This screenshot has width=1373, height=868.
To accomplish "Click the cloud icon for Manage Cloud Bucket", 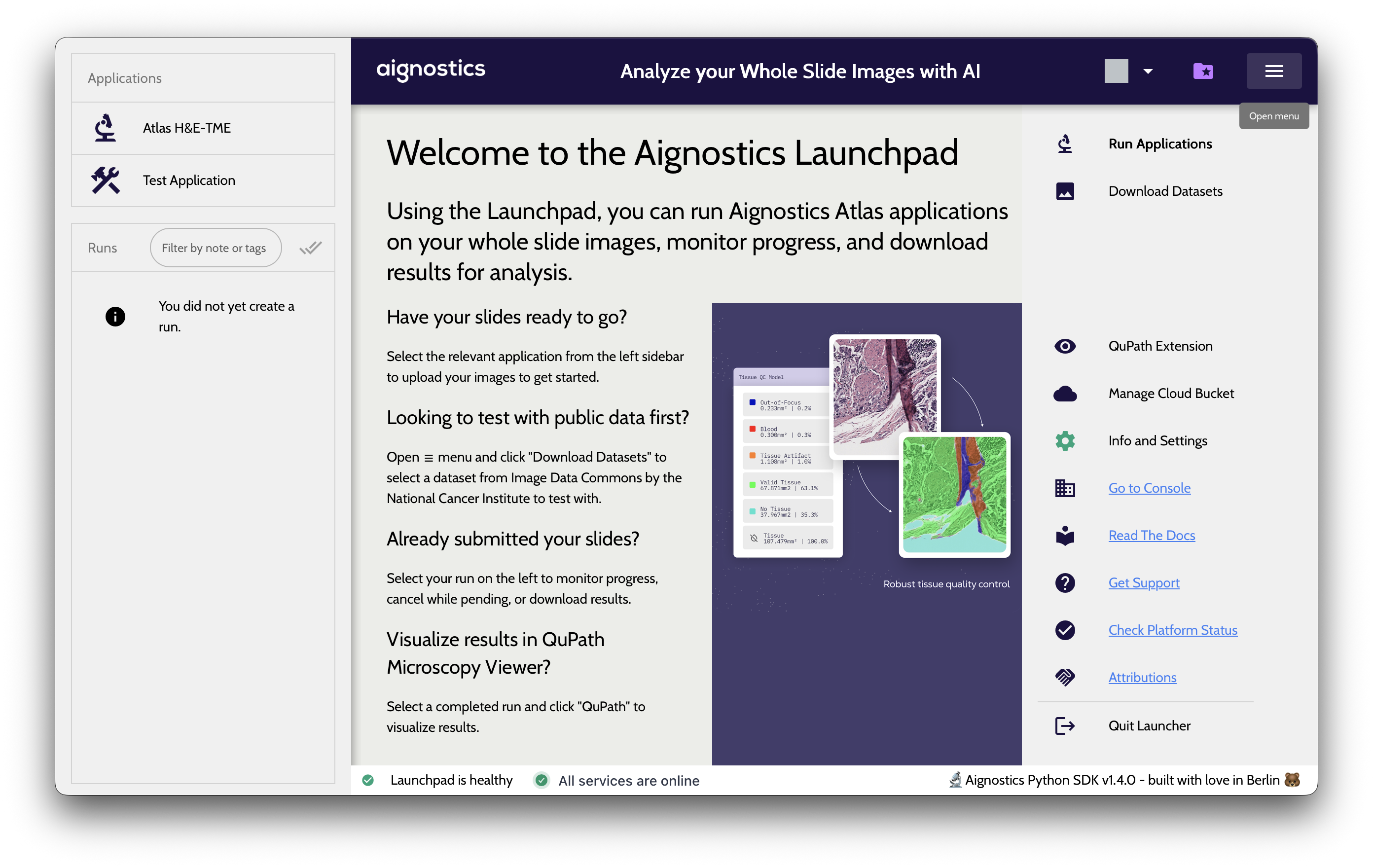I will pos(1065,394).
